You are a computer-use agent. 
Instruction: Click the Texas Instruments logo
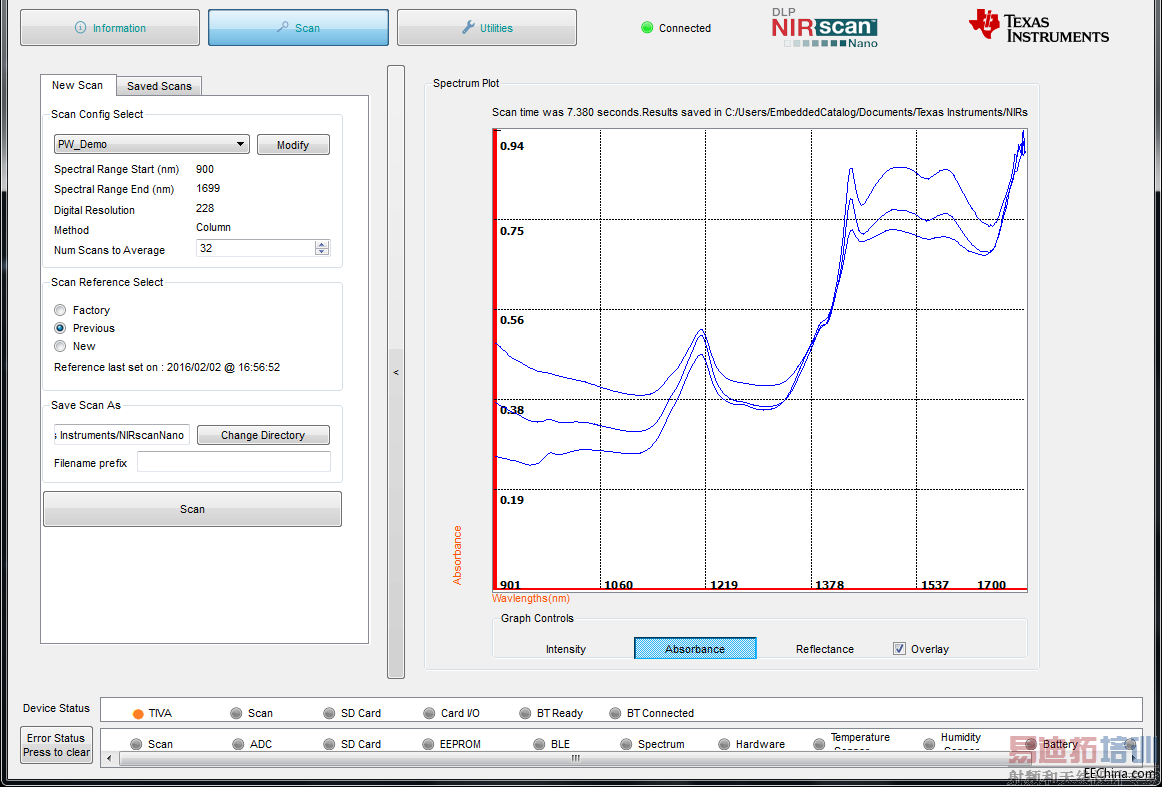coord(1039,26)
